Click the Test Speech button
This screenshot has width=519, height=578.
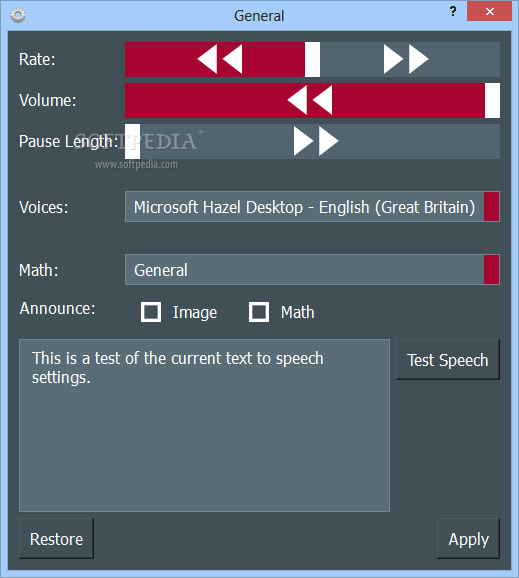[448, 360]
